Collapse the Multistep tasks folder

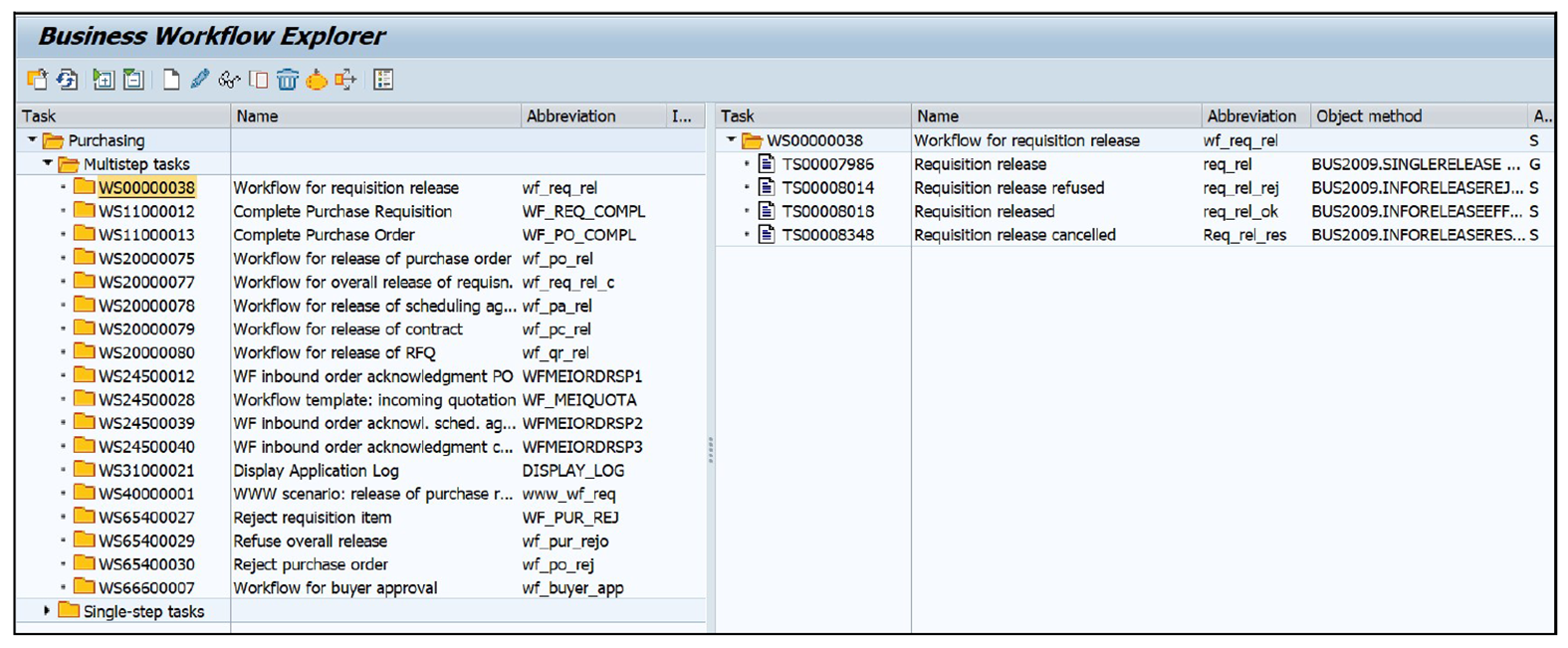tap(48, 163)
